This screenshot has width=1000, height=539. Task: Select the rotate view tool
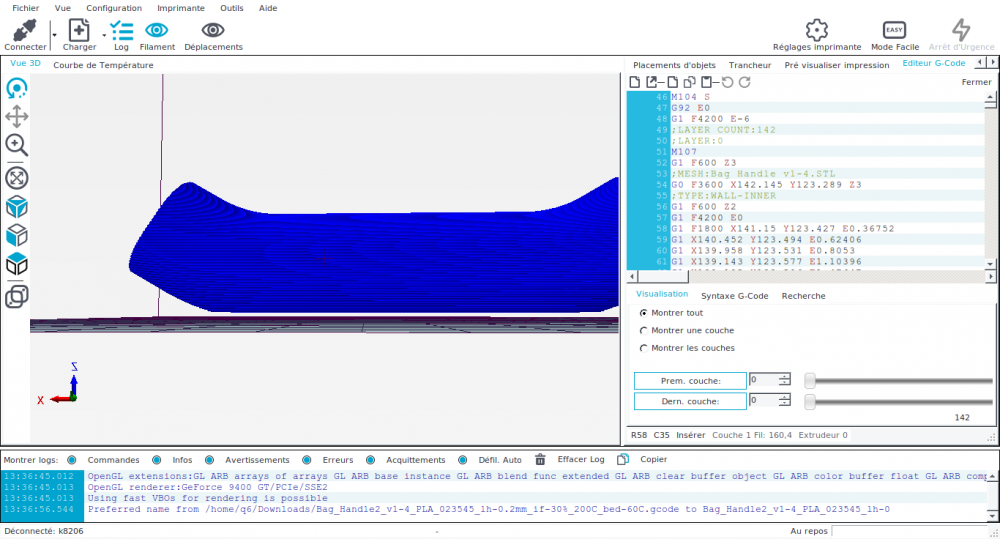[x=17, y=88]
